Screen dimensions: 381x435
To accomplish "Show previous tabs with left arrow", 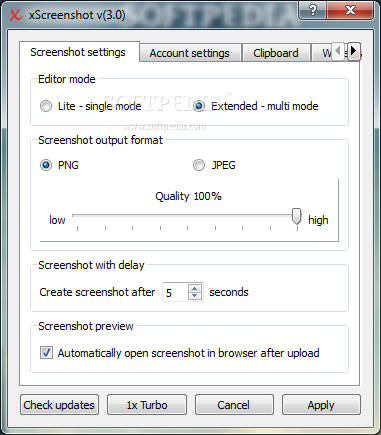I will tap(338, 51).
